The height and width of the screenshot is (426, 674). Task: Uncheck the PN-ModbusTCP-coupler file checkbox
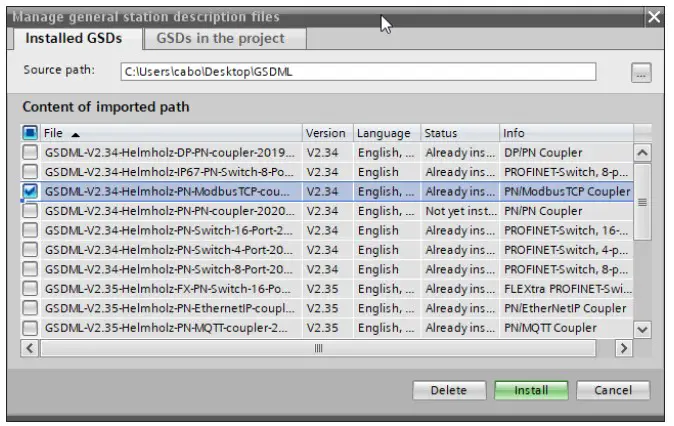pyautogui.click(x=30, y=191)
